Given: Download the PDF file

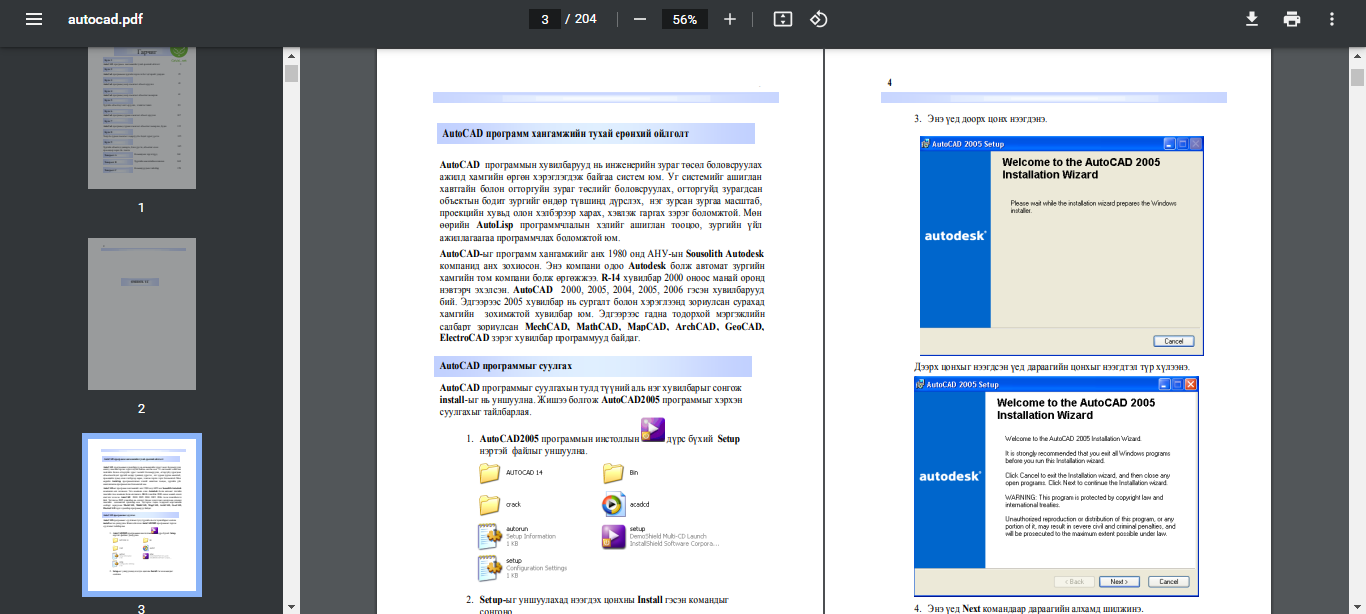Looking at the screenshot, I should tap(1251, 19).
